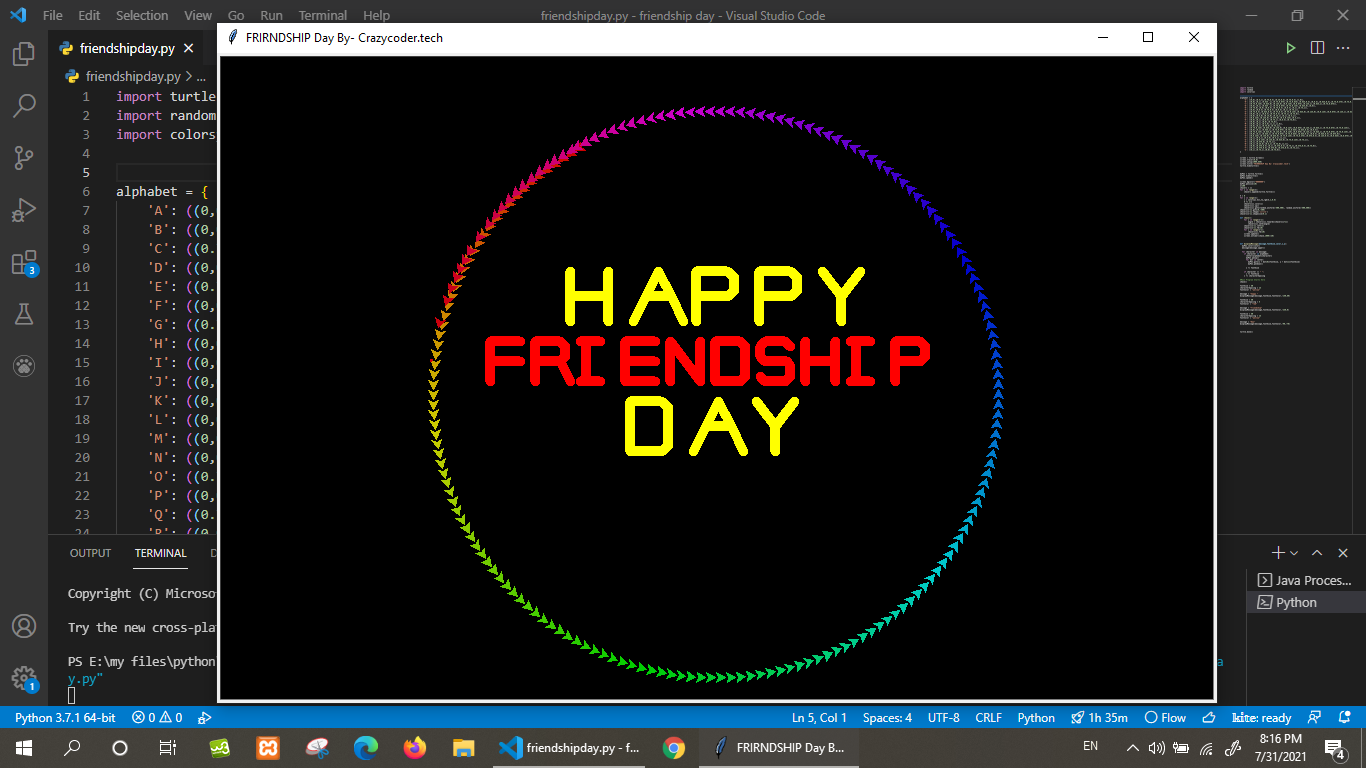Change line ending by clicking CRLF
Screen dimensions: 1366x768
click(x=988, y=717)
